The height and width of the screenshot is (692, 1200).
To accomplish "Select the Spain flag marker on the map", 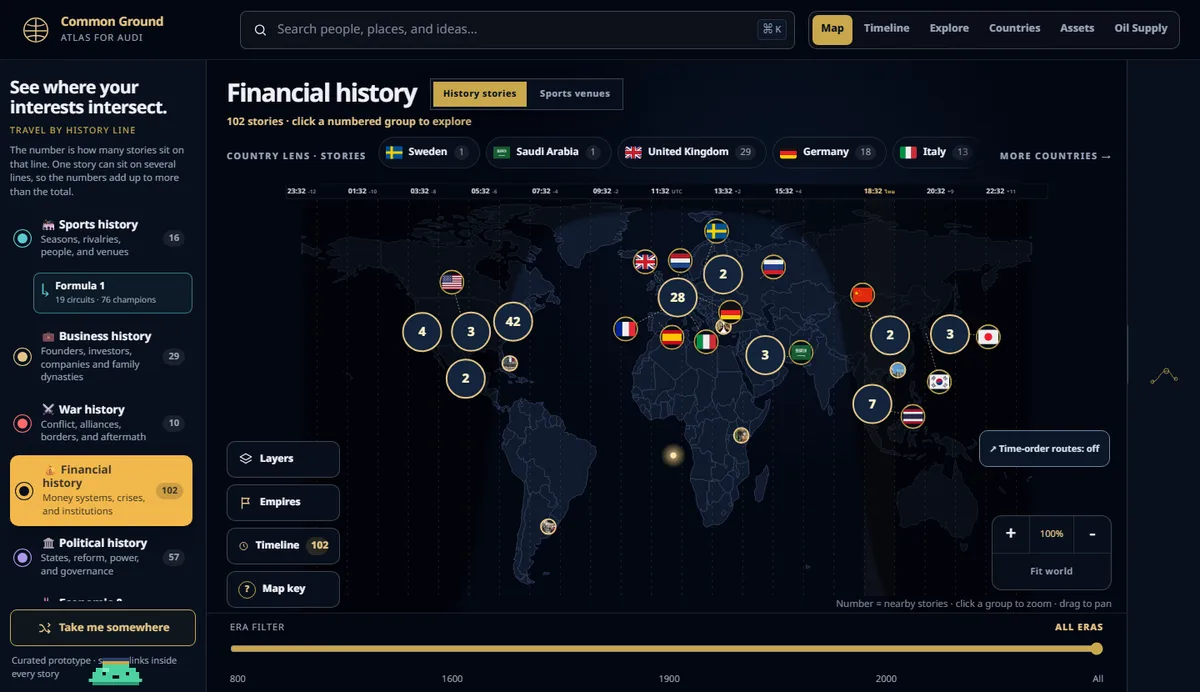I will tap(672, 337).
